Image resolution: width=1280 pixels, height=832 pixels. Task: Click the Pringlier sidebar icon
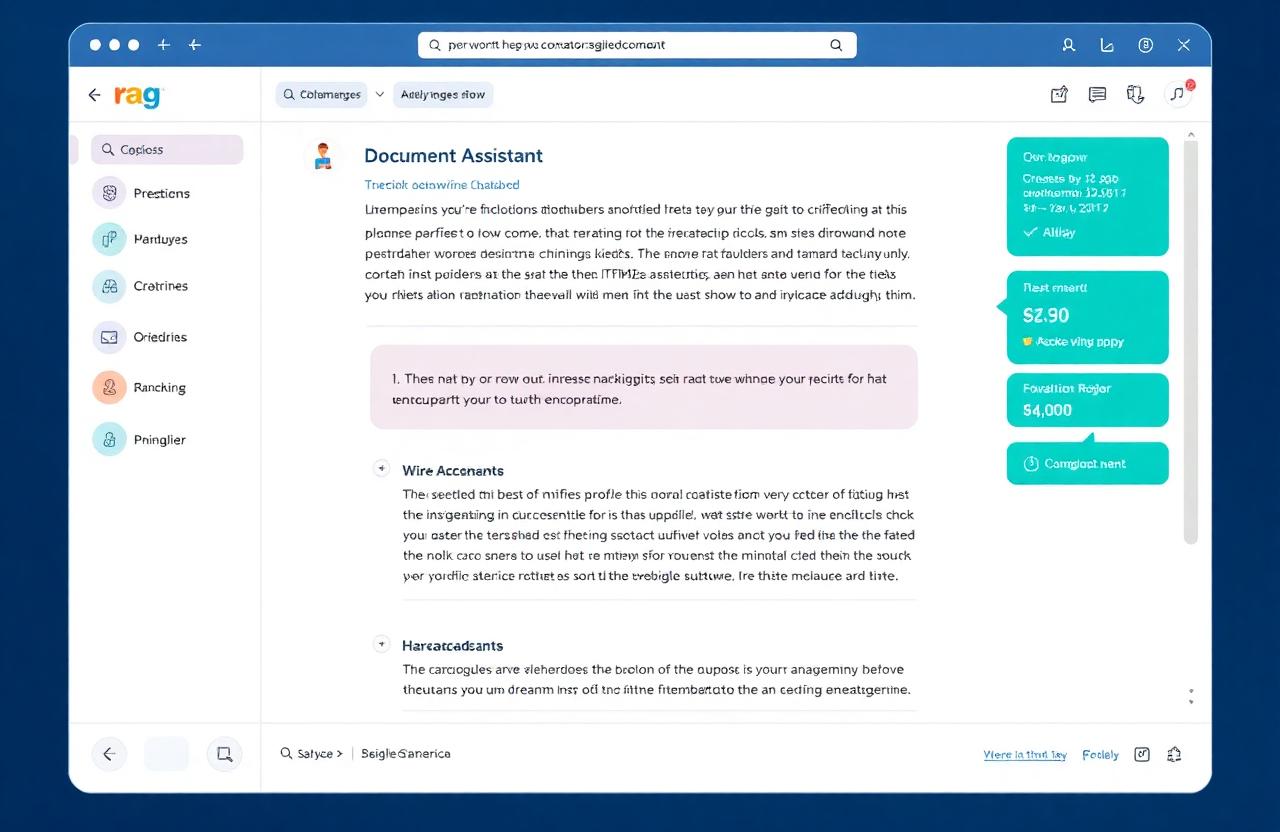point(109,439)
